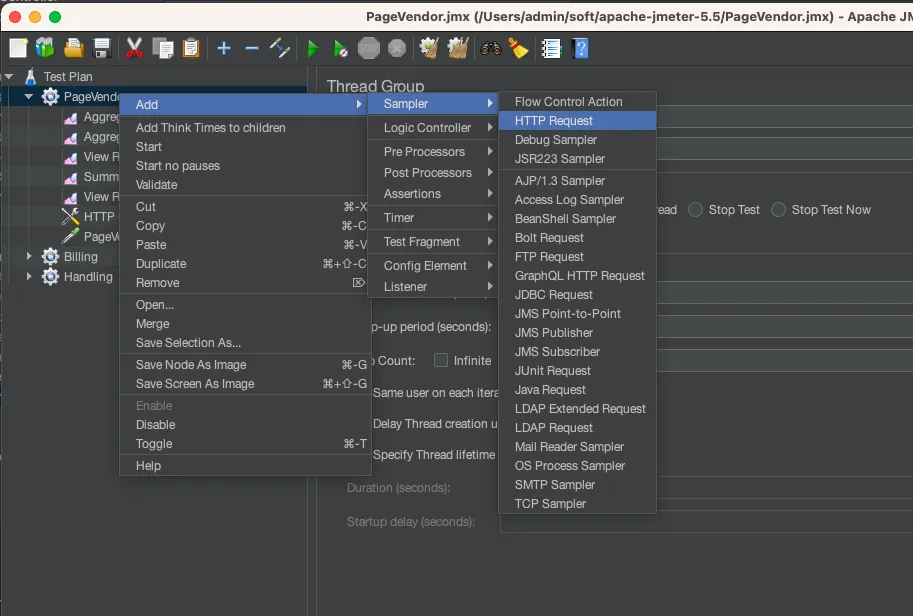Screen dimensions: 913x616
Task: Click the Clear All double broom icon
Action: click(458, 48)
